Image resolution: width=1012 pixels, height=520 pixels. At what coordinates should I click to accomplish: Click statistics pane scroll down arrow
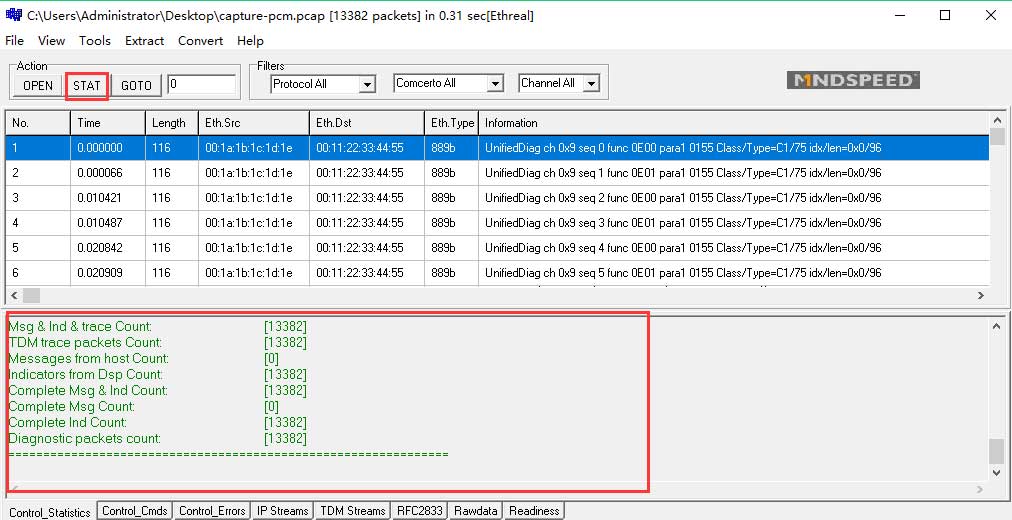(997, 473)
